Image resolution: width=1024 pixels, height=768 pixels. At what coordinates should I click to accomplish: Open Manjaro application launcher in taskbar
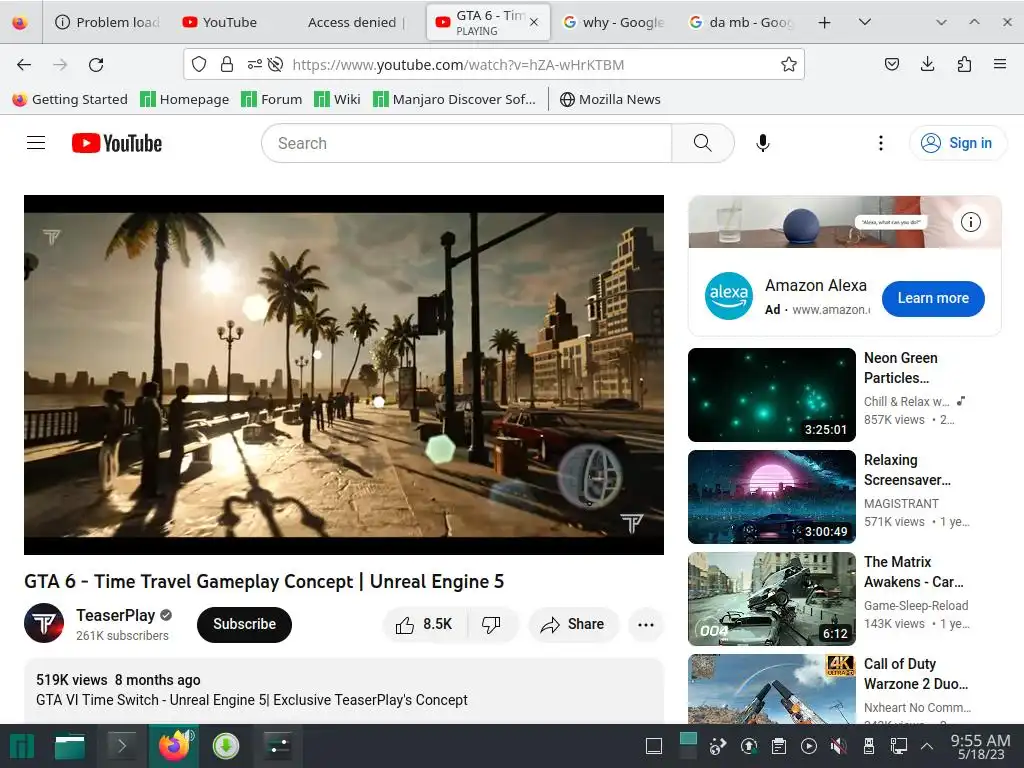22,746
